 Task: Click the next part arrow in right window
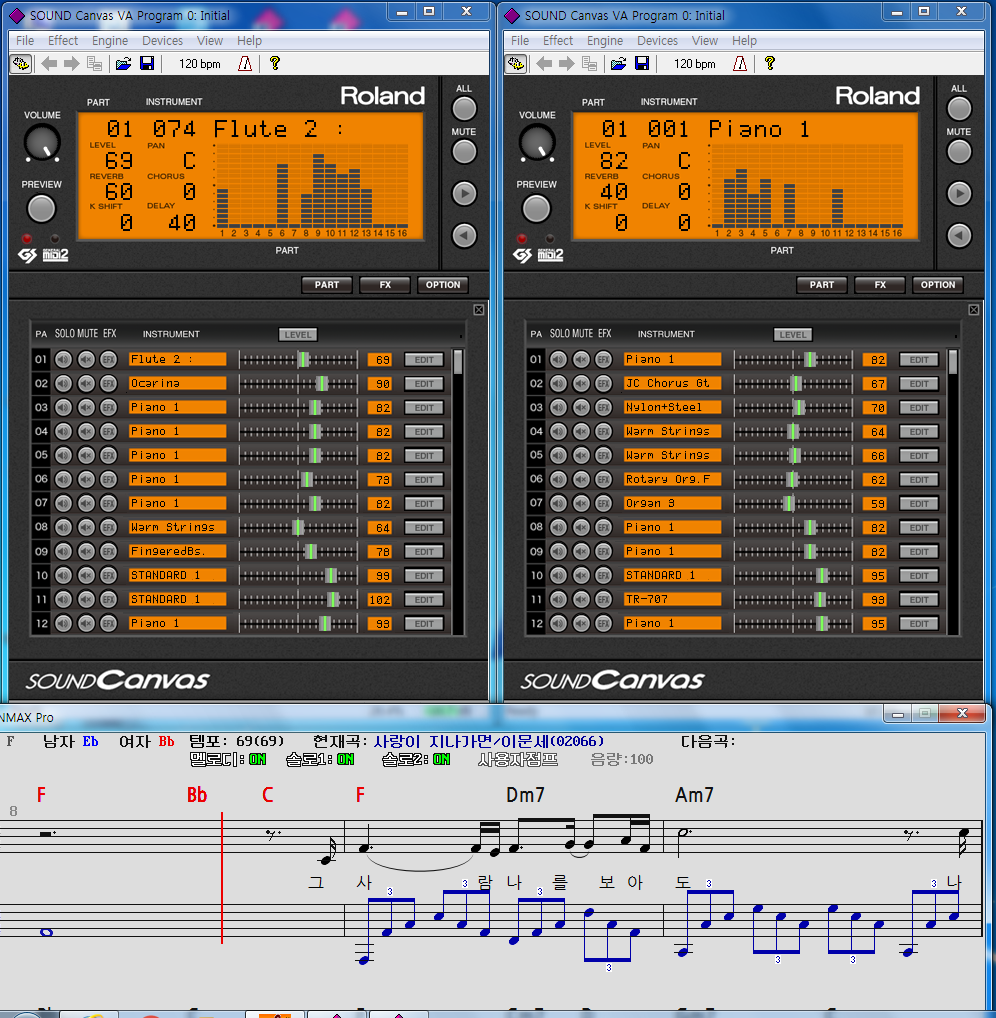tap(958, 193)
